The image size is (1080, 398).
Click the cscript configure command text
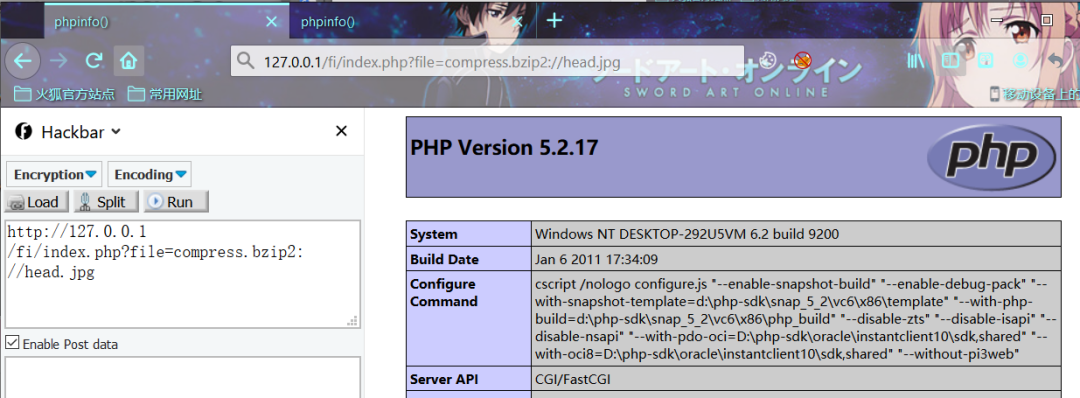tap(796, 320)
